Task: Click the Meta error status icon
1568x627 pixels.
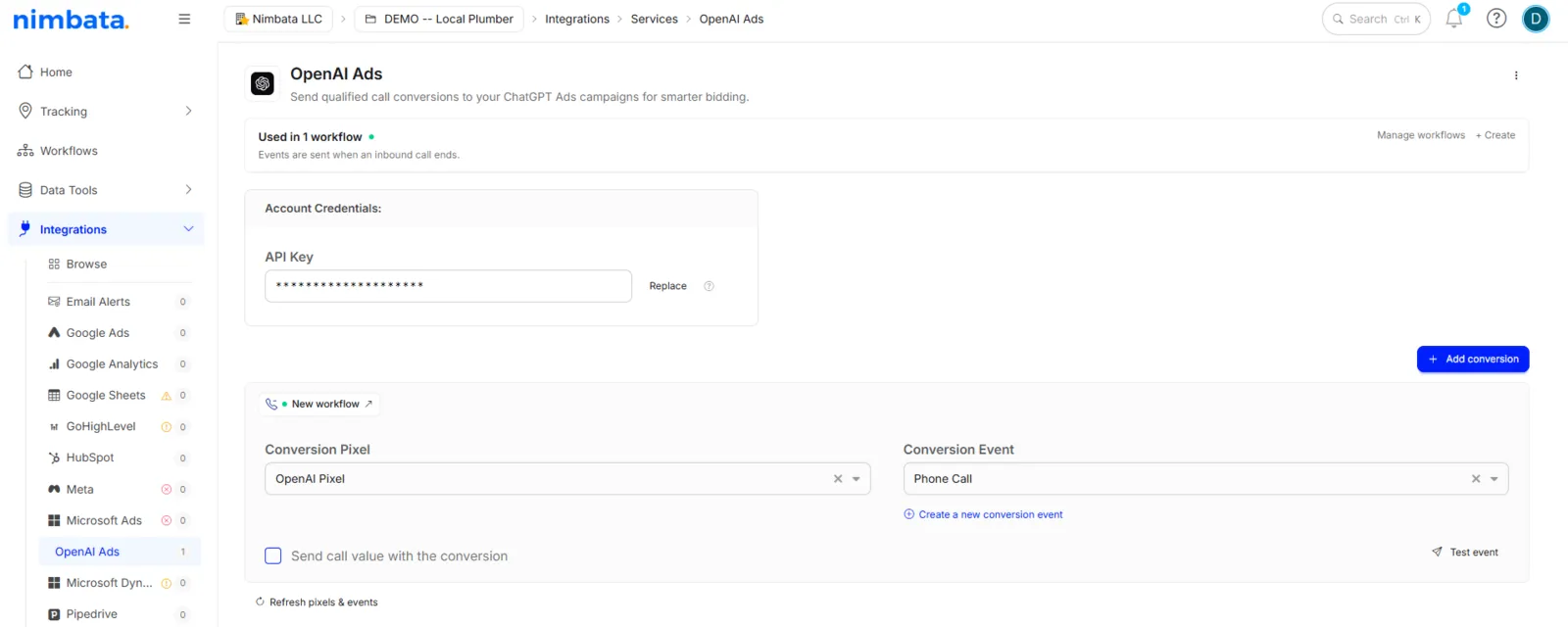Action: point(167,490)
